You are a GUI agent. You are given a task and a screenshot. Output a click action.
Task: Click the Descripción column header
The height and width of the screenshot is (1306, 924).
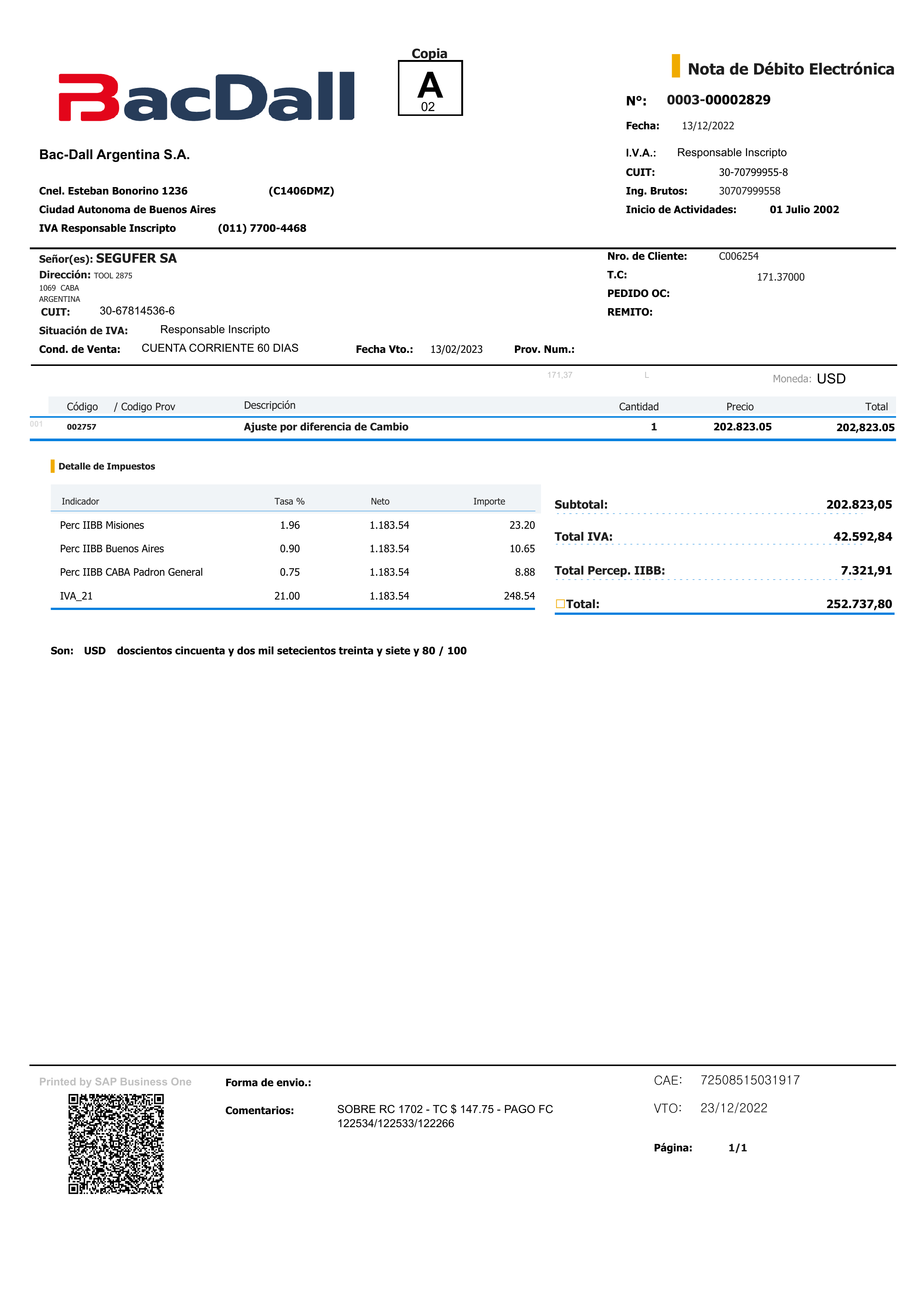tap(270, 405)
